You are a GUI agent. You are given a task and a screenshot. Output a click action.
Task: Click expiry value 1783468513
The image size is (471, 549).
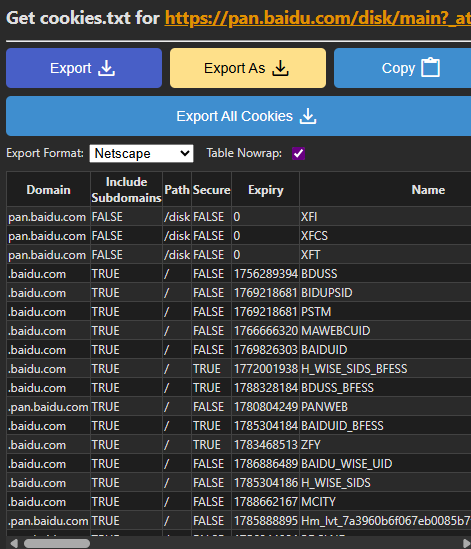[266, 445]
